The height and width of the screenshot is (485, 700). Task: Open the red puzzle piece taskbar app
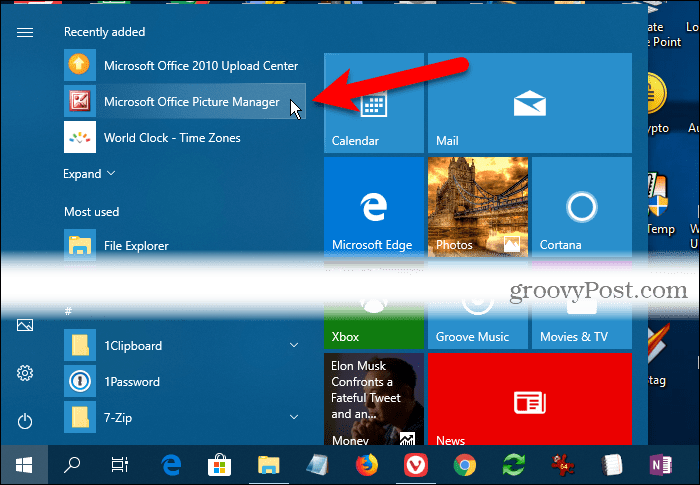562,465
